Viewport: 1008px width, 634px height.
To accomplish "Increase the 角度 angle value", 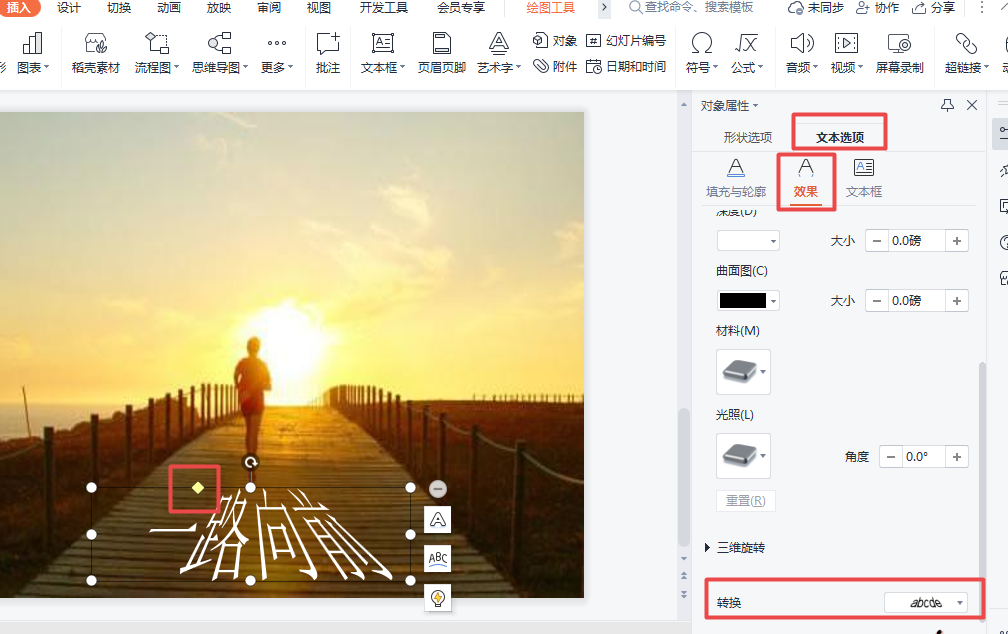I will [x=957, y=457].
